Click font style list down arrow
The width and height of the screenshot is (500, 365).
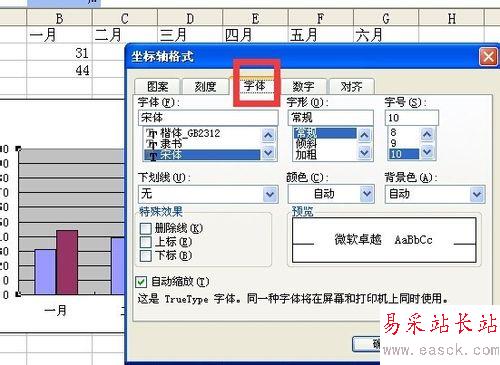[364, 153]
